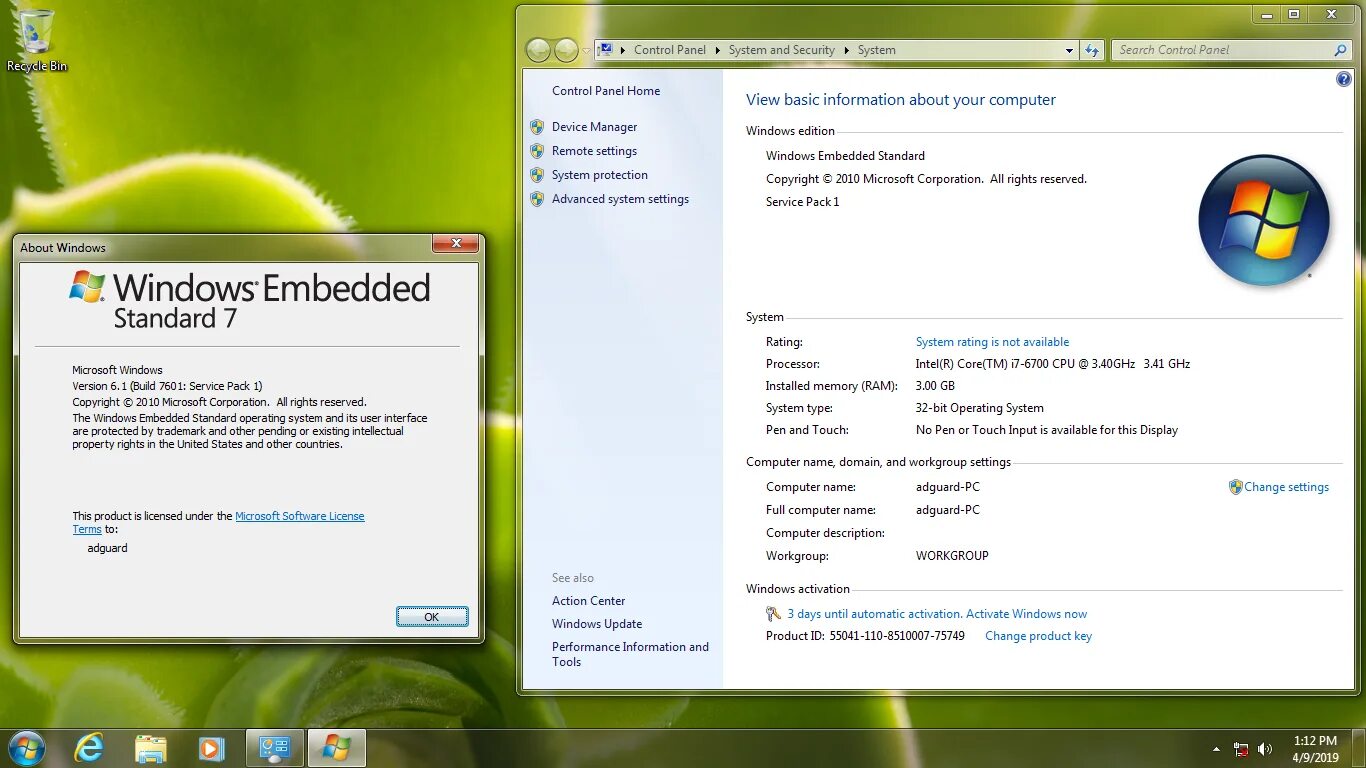Click the search magnifier icon
The image size is (1366, 768).
coord(1341,50)
